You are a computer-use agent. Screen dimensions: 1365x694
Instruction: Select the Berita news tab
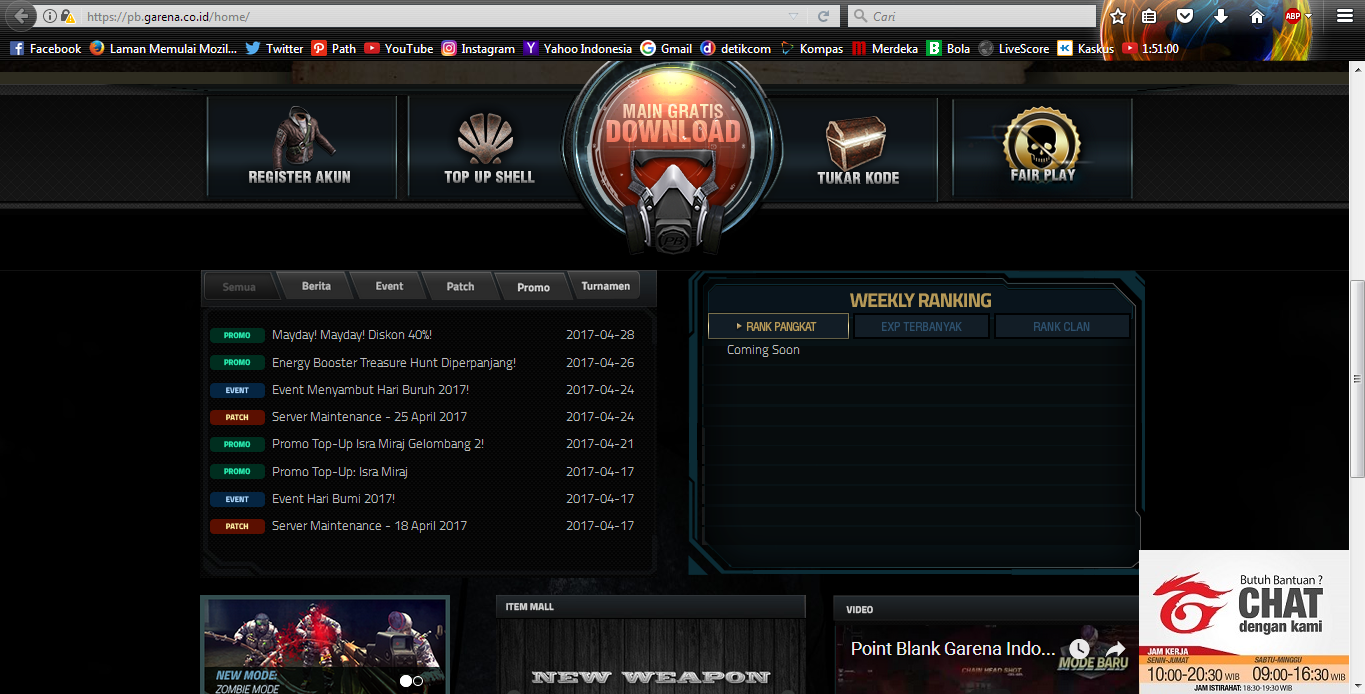pos(316,286)
